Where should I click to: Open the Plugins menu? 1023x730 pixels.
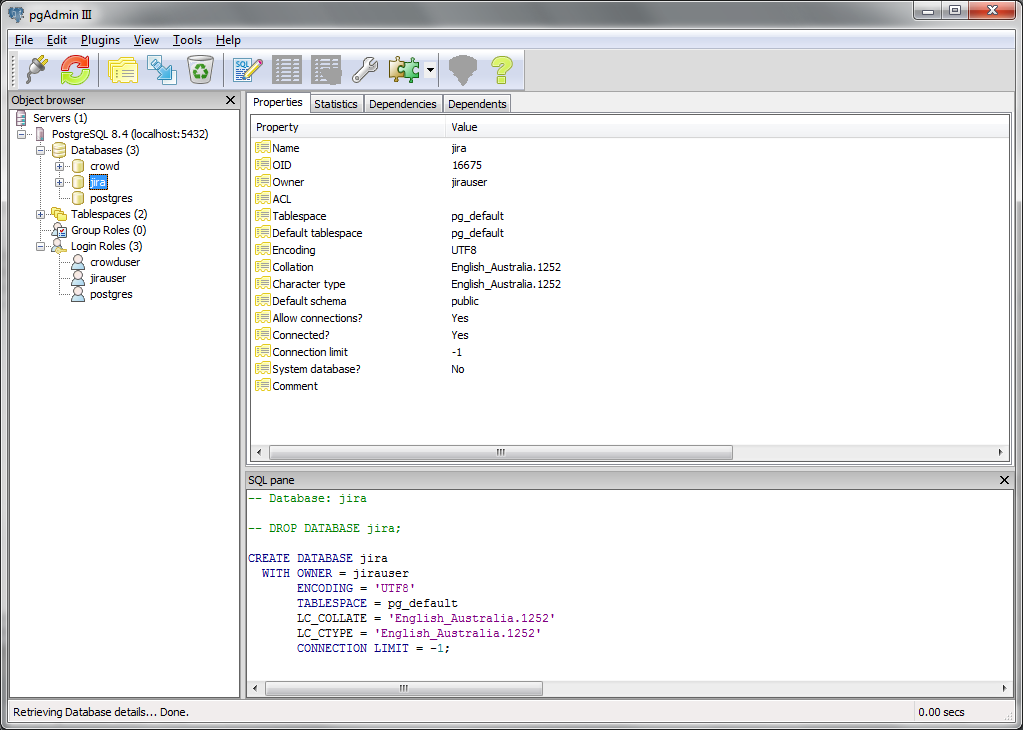tap(100, 40)
